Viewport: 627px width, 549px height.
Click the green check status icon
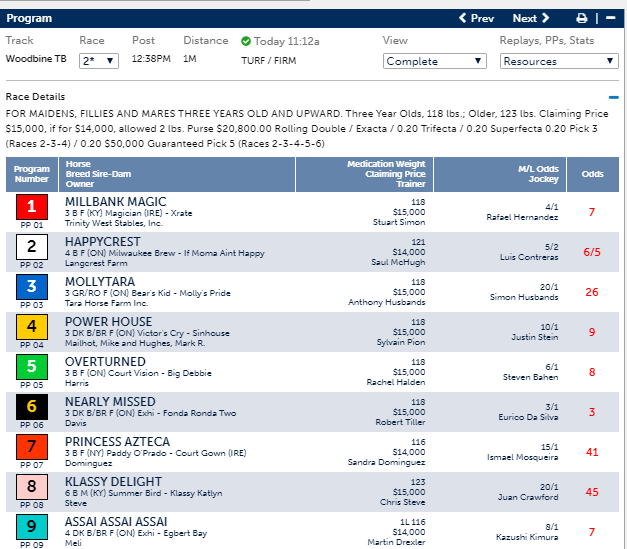click(246, 41)
